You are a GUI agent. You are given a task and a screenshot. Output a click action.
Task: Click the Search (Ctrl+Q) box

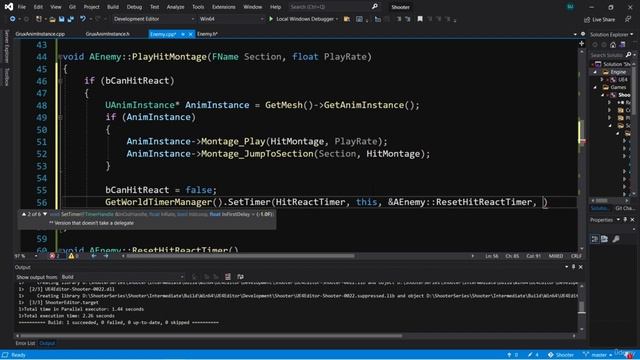(x=329, y=7)
